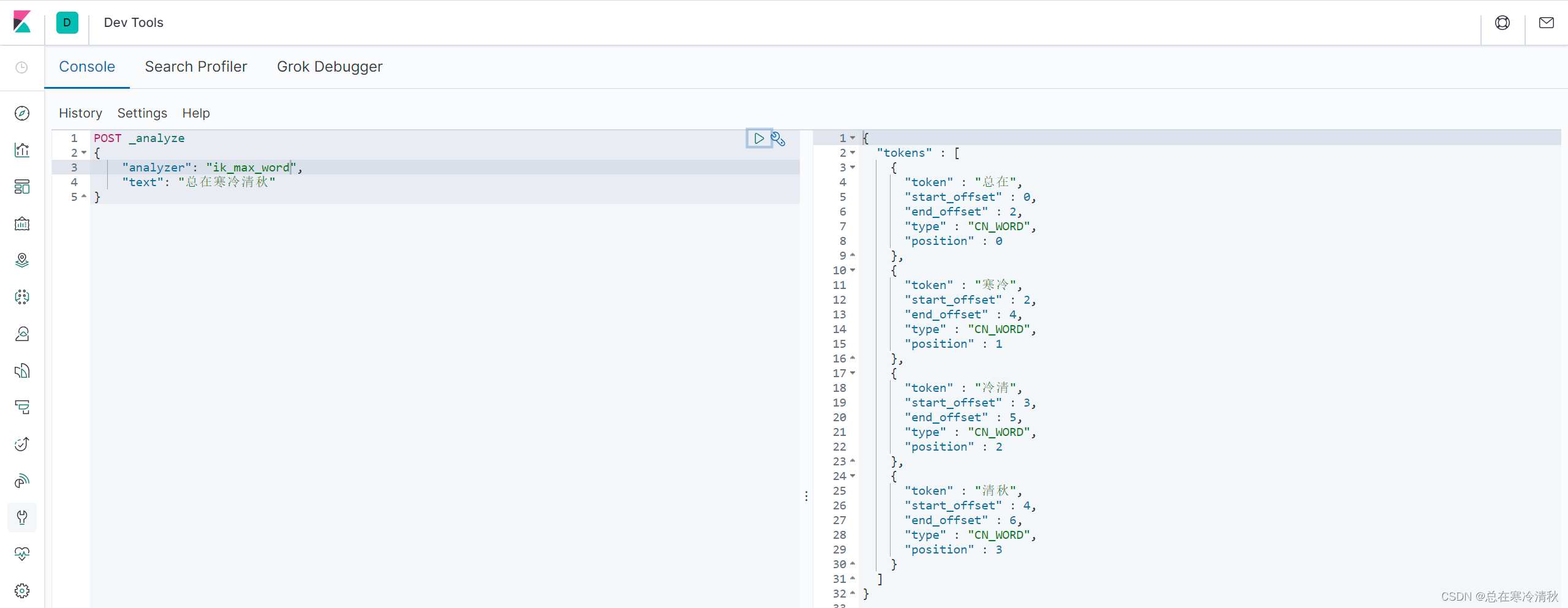The image size is (1568, 608).
Task: Open the History panel
Action: [80, 113]
